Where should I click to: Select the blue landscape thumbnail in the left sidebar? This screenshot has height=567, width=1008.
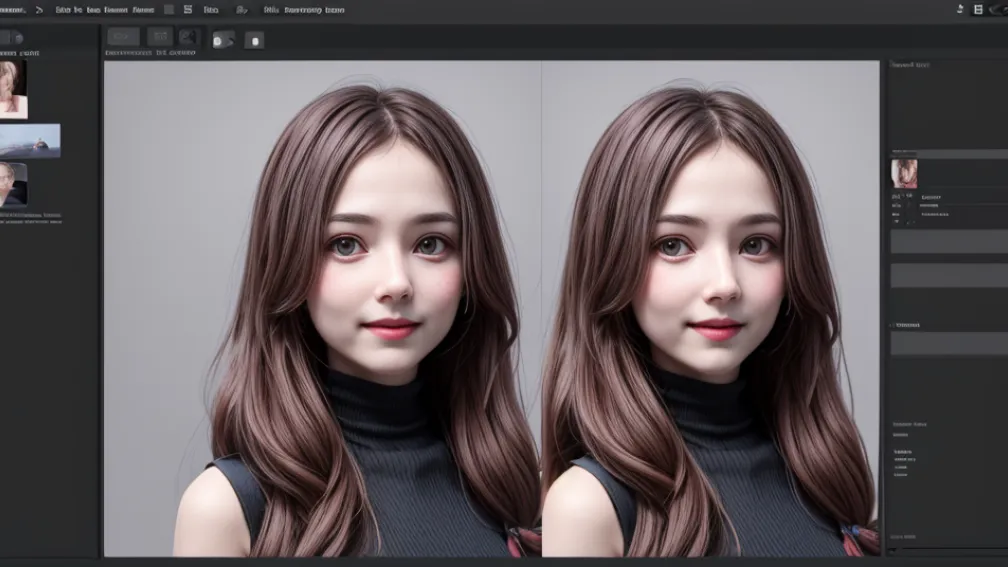click(30, 141)
